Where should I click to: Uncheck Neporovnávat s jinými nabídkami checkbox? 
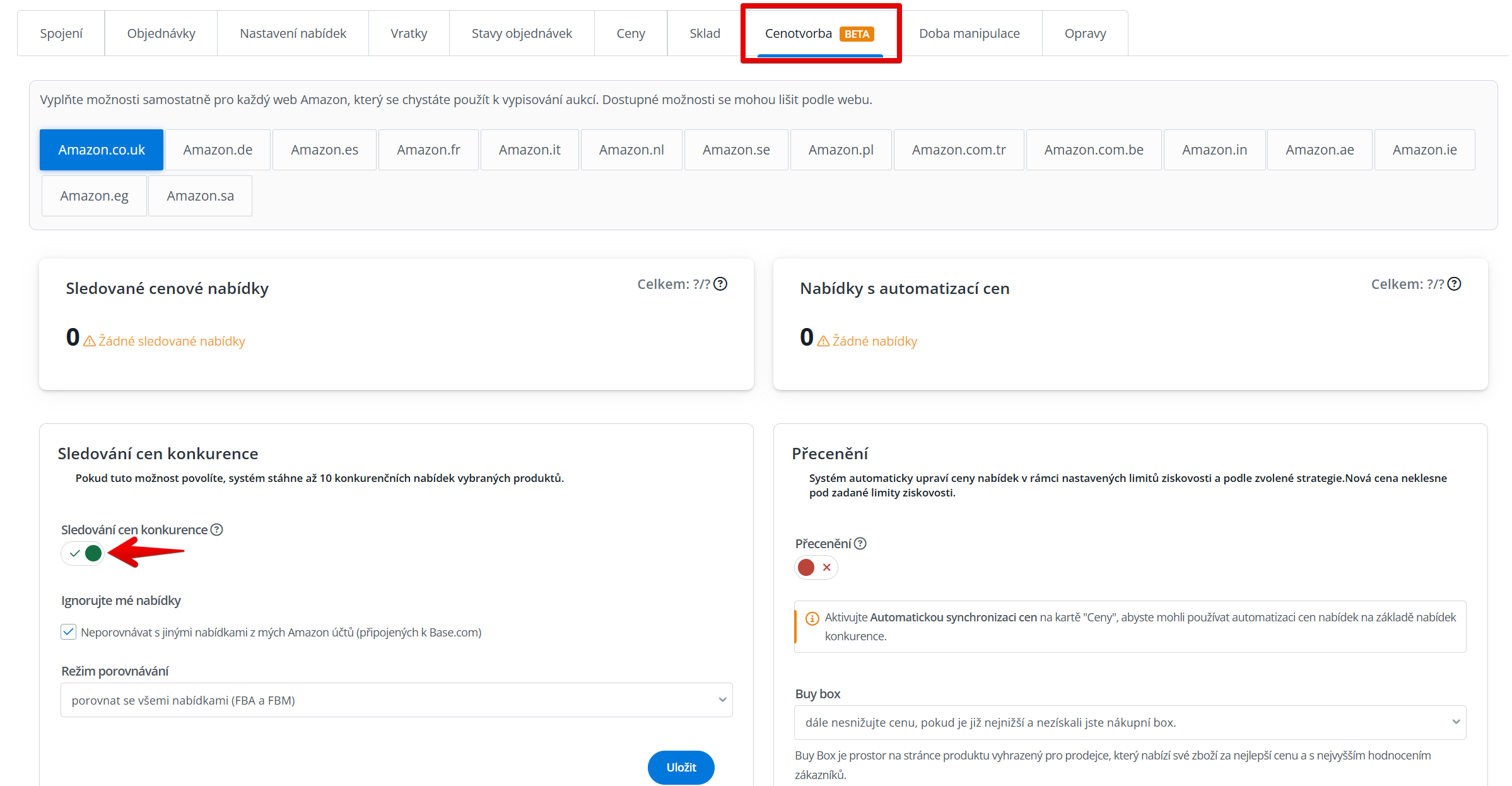pos(69,631)
